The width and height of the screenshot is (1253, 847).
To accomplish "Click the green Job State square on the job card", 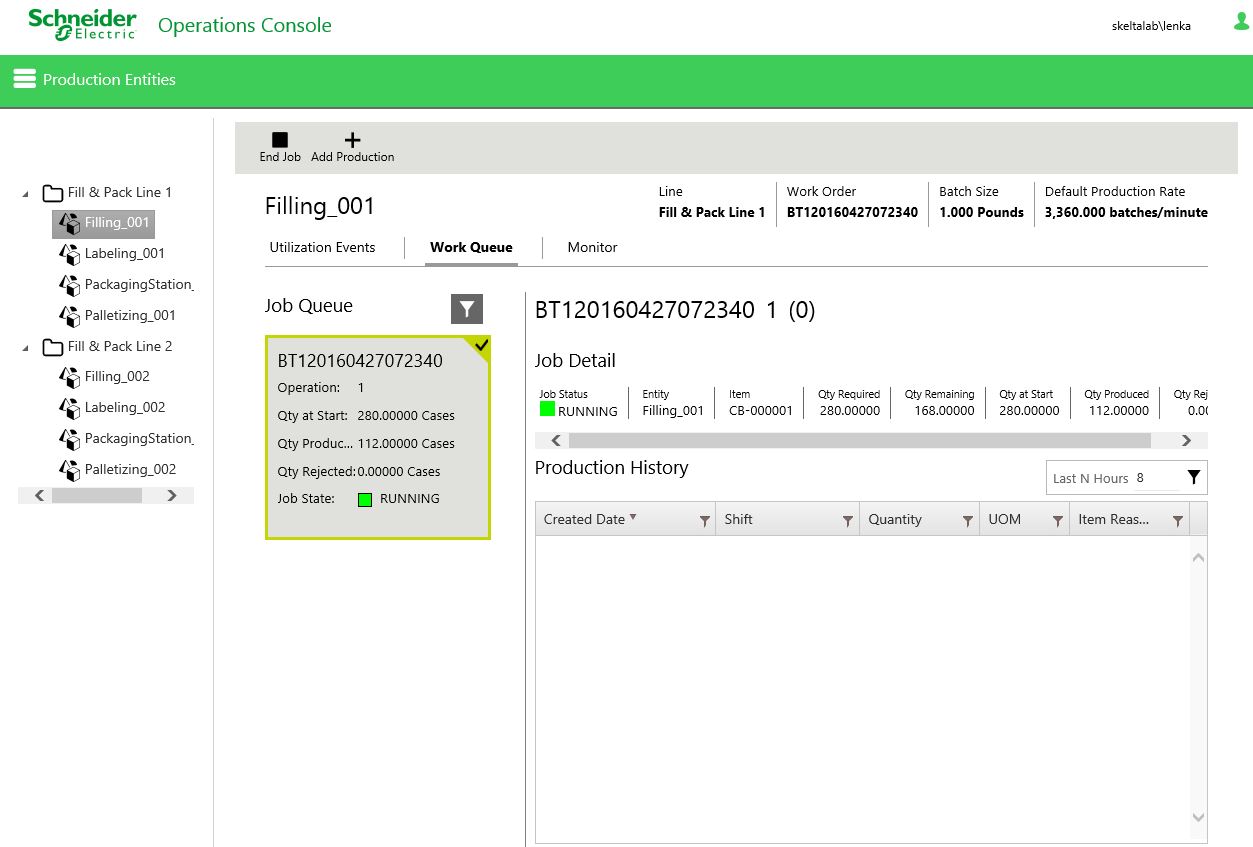I will pyautogui.click(x=365, y=500).
